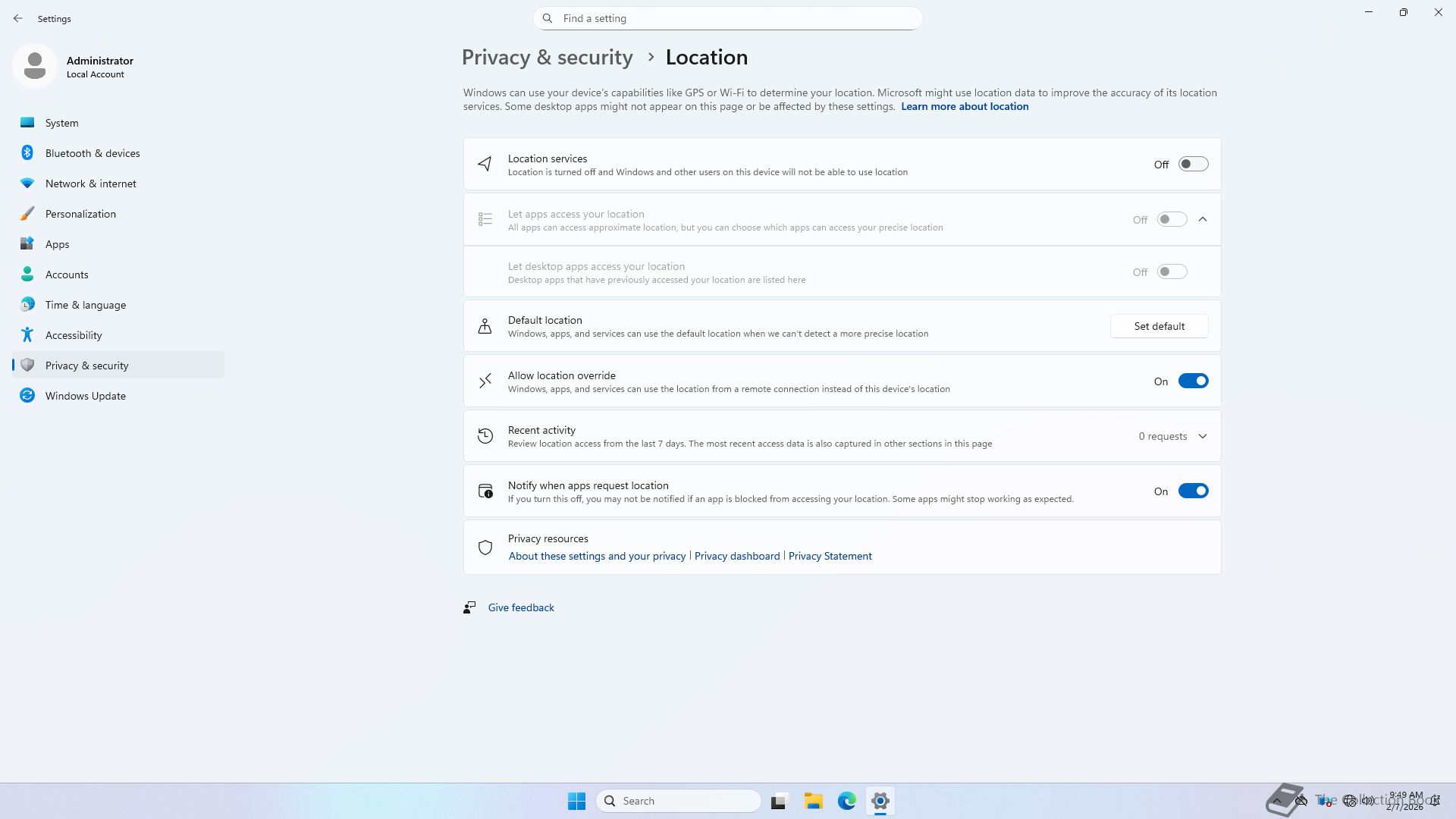Expand Recent activity requests chevron
The image size is (1456, 819).
click(1203, 437)
